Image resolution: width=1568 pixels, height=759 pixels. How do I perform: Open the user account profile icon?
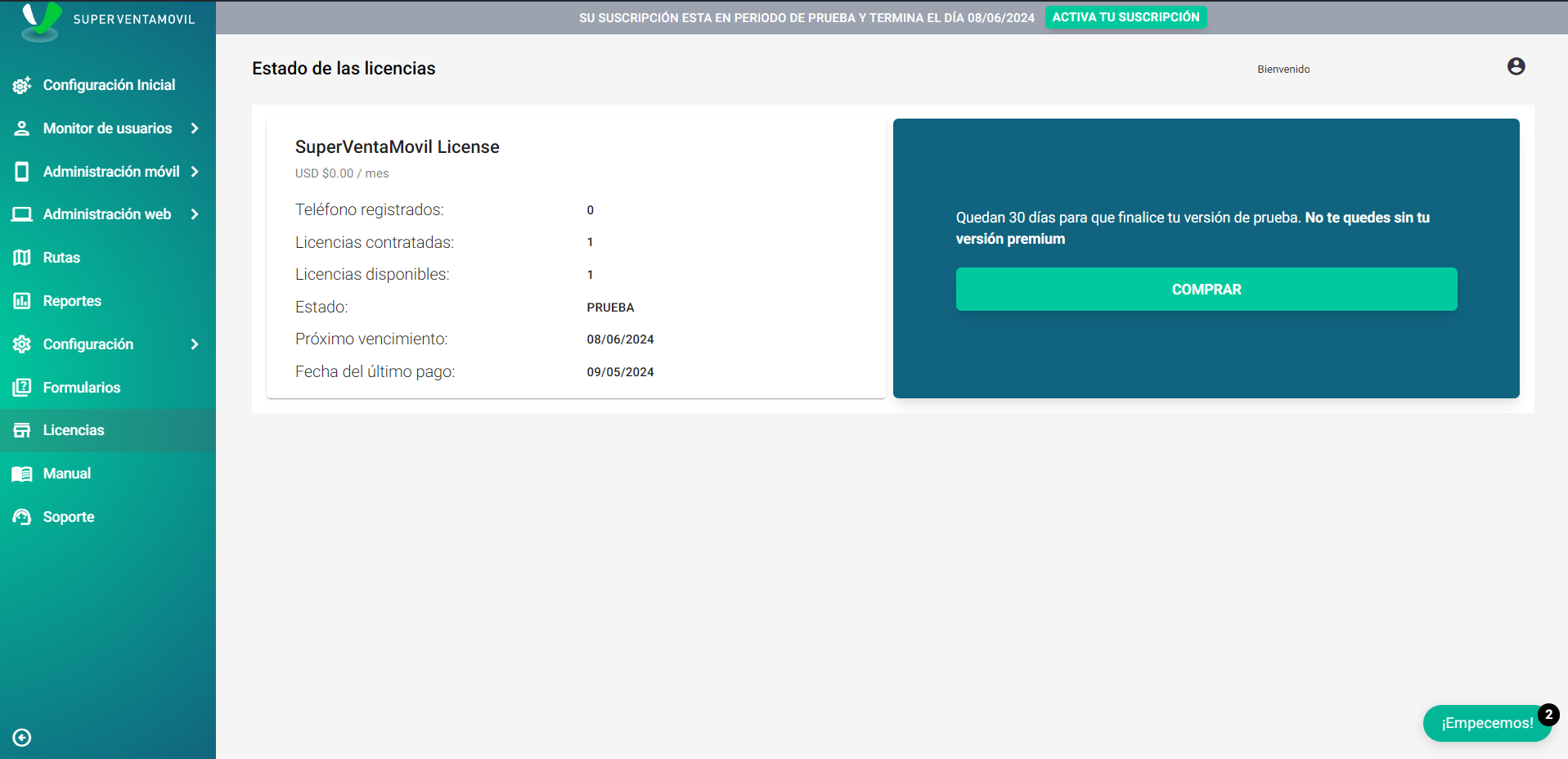[x=1516, y=66]
